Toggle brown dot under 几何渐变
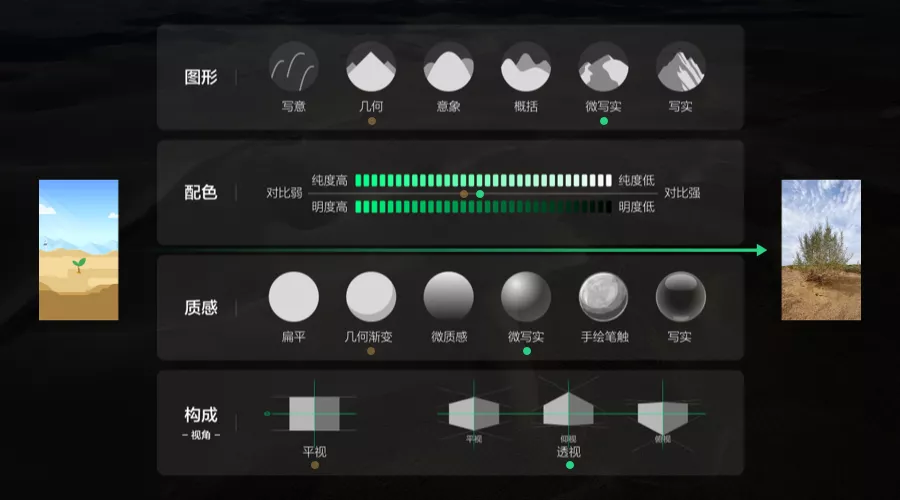This screenshot has height=500, width=900. pyautogui.click(x=371, y=351)
